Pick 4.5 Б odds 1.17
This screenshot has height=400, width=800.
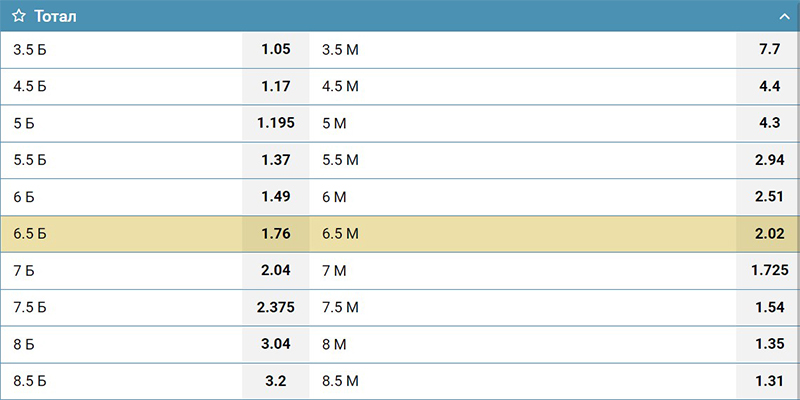276,87
